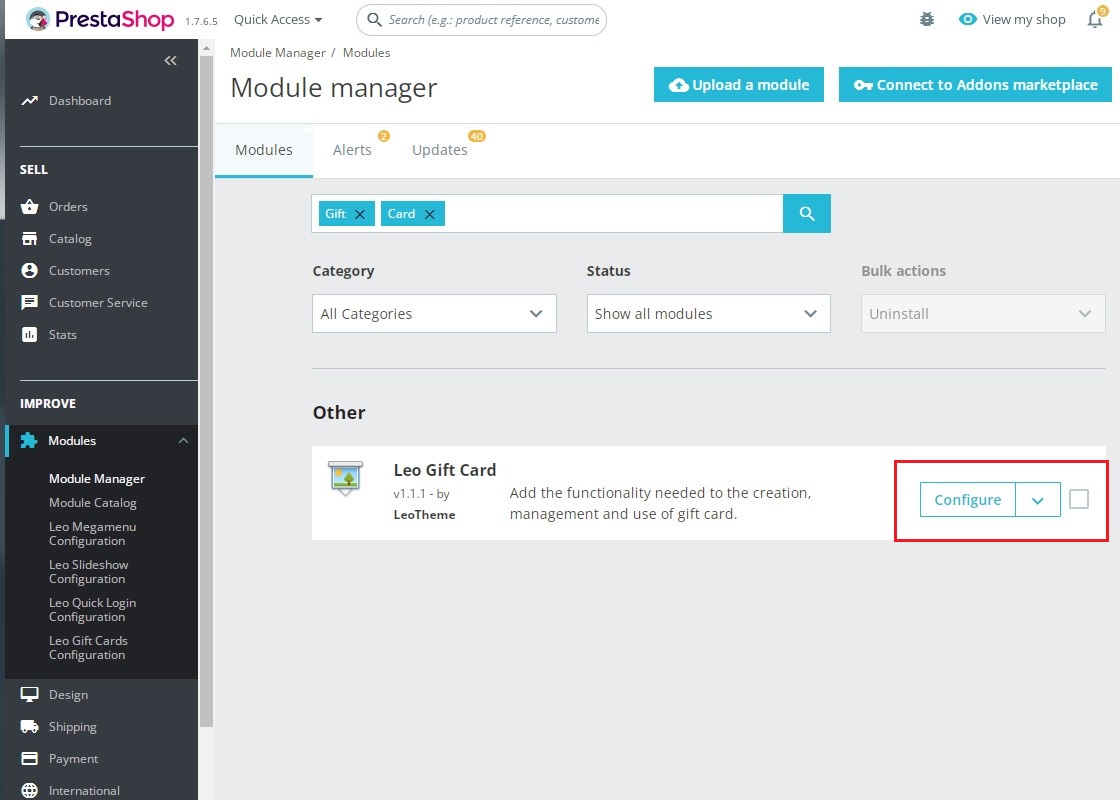Click the top header search magnifier icon
The height and width of the screenshot is (800, 1120).
[374, 20]
